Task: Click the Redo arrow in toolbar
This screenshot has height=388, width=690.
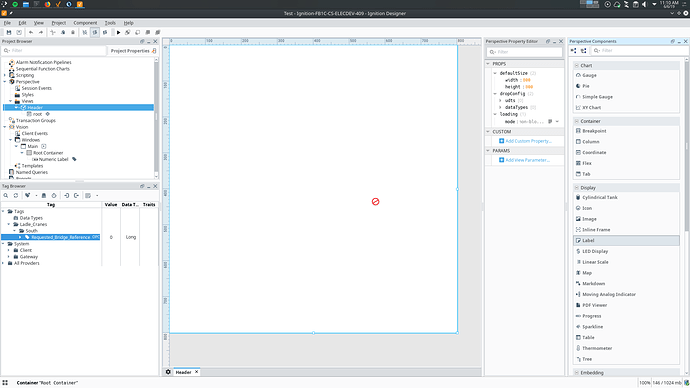Action: (41, 33)
